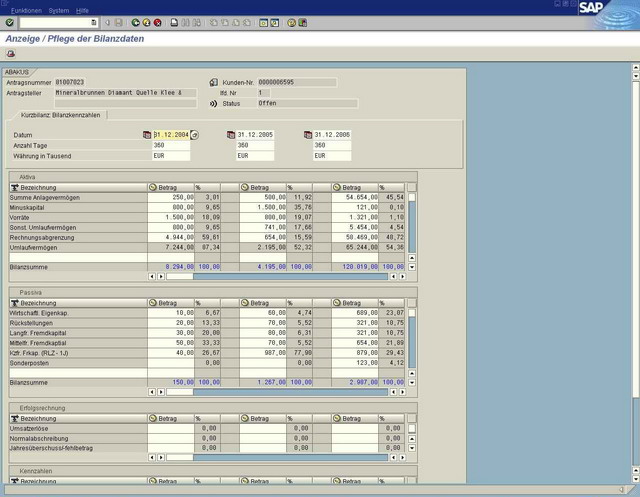This screenshot has width=640, height=497.
Task: Click the yellow Exit icon in toolbar
Action: pyautogui.click(x=147, y=22)
